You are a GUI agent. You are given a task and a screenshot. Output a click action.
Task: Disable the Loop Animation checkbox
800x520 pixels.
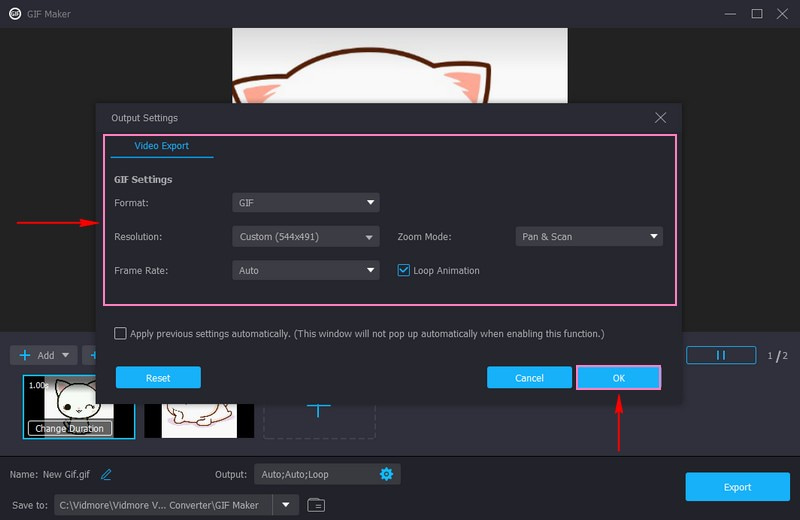point(404,270)
